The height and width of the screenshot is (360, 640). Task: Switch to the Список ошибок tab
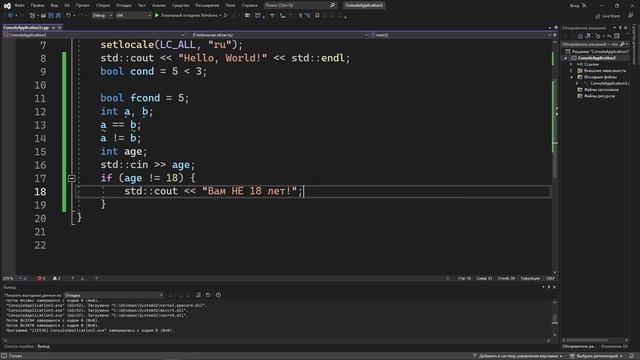(x=19, y=347)
